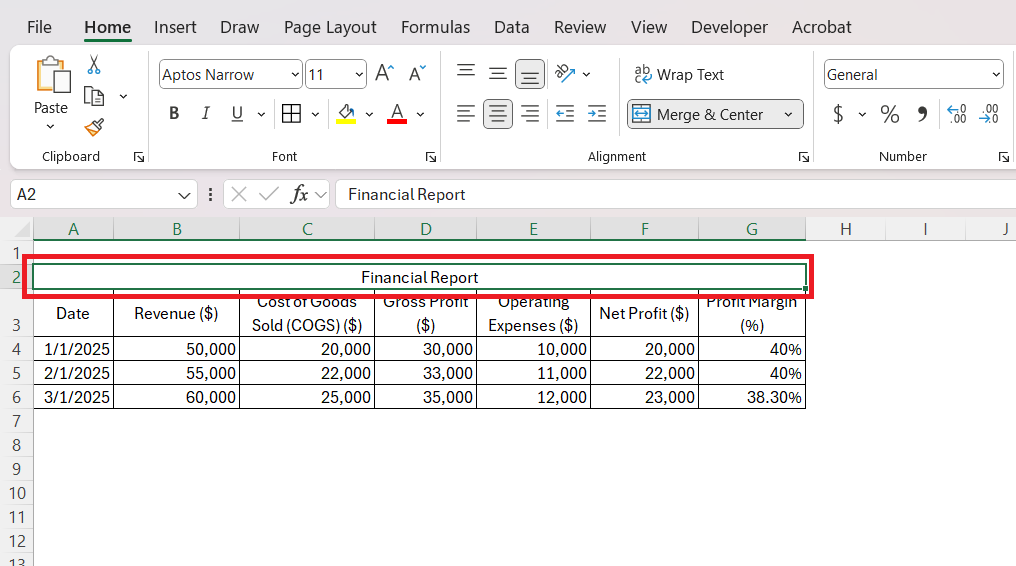Click the Middle Align icon
Viewport: 1016px width, 566px height.
tap(498, 74)
